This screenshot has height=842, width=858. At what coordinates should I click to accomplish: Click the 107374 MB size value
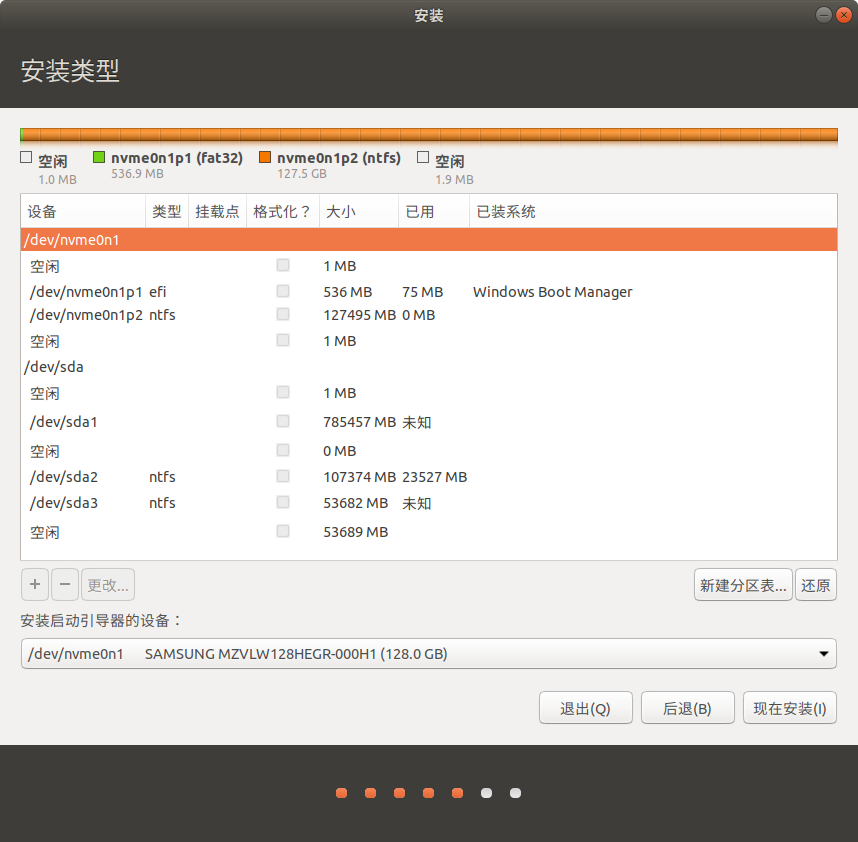(359, 477)
